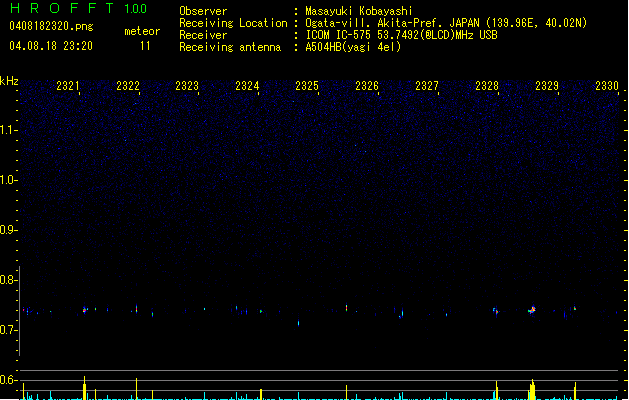
Task: Click the meteor count value 11
Action: [x=145, y=46]
